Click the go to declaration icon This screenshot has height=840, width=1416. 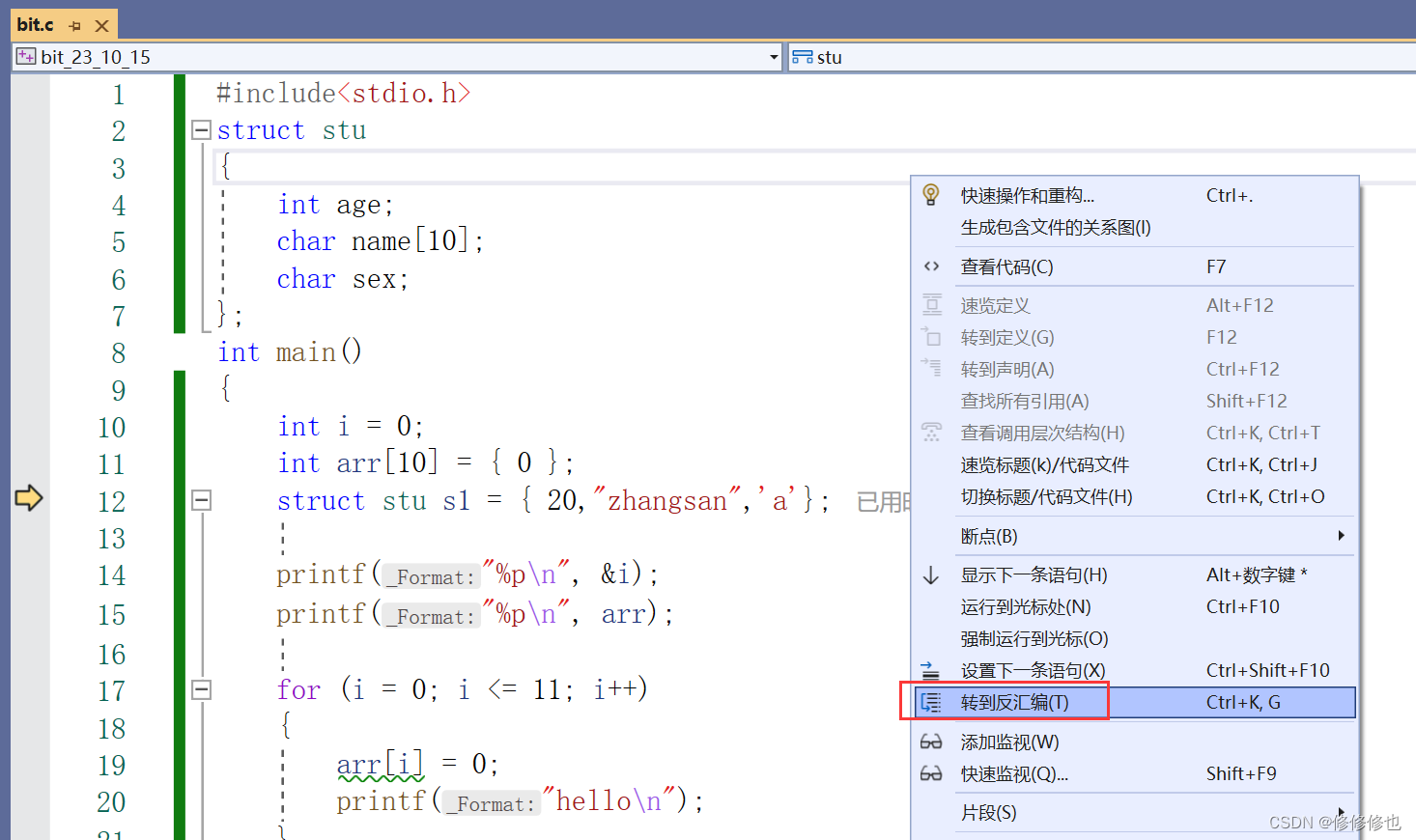click(931, 369)
